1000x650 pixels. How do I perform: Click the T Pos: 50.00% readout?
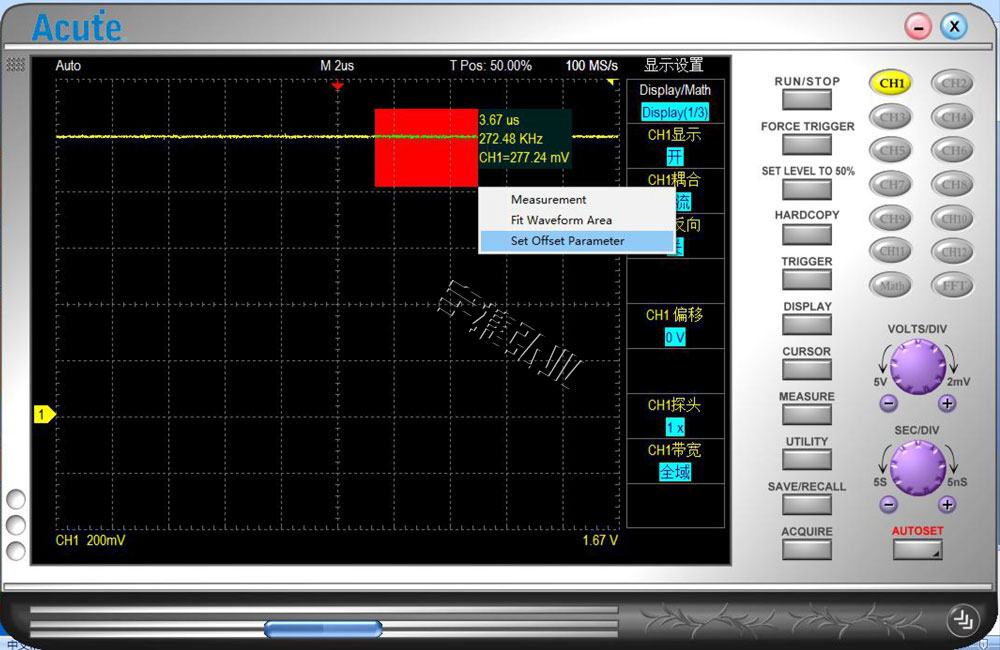click(x=490, y=66)
